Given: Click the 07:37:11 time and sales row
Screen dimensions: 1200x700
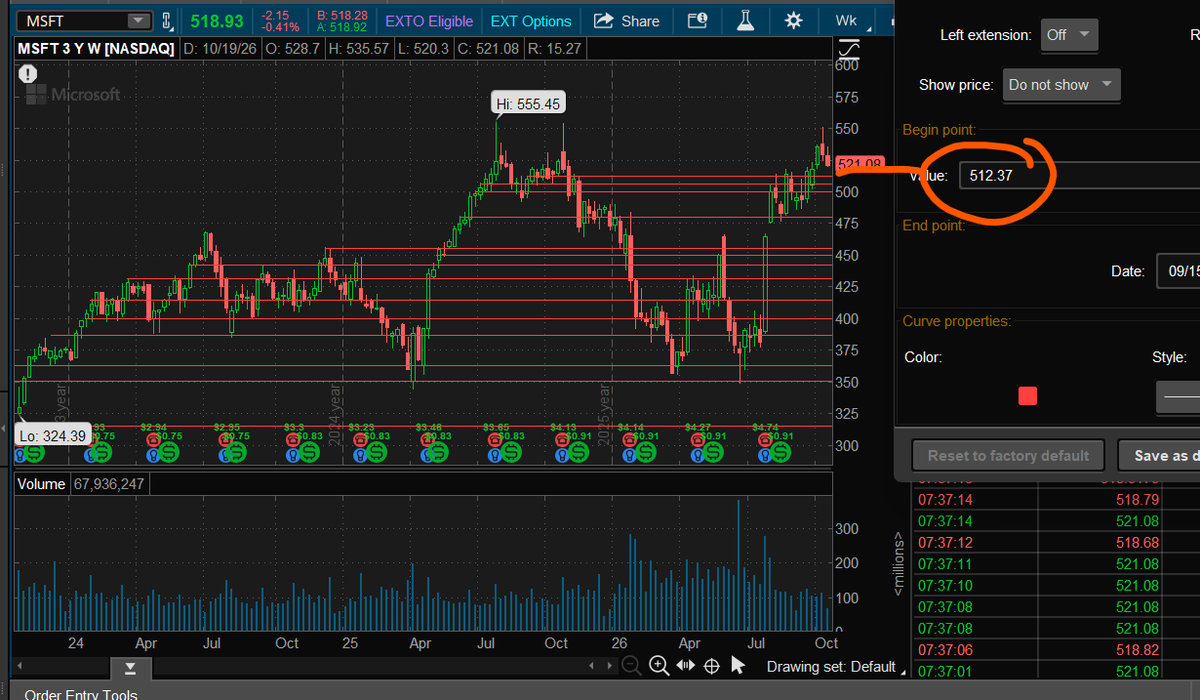Looking at the screenshot, I should 1056,564.
